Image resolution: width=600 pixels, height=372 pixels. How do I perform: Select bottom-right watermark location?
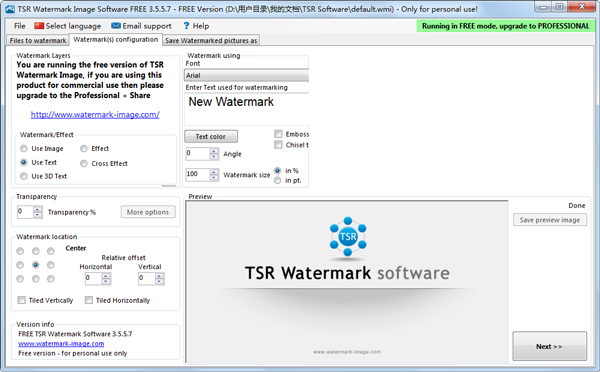51,279
